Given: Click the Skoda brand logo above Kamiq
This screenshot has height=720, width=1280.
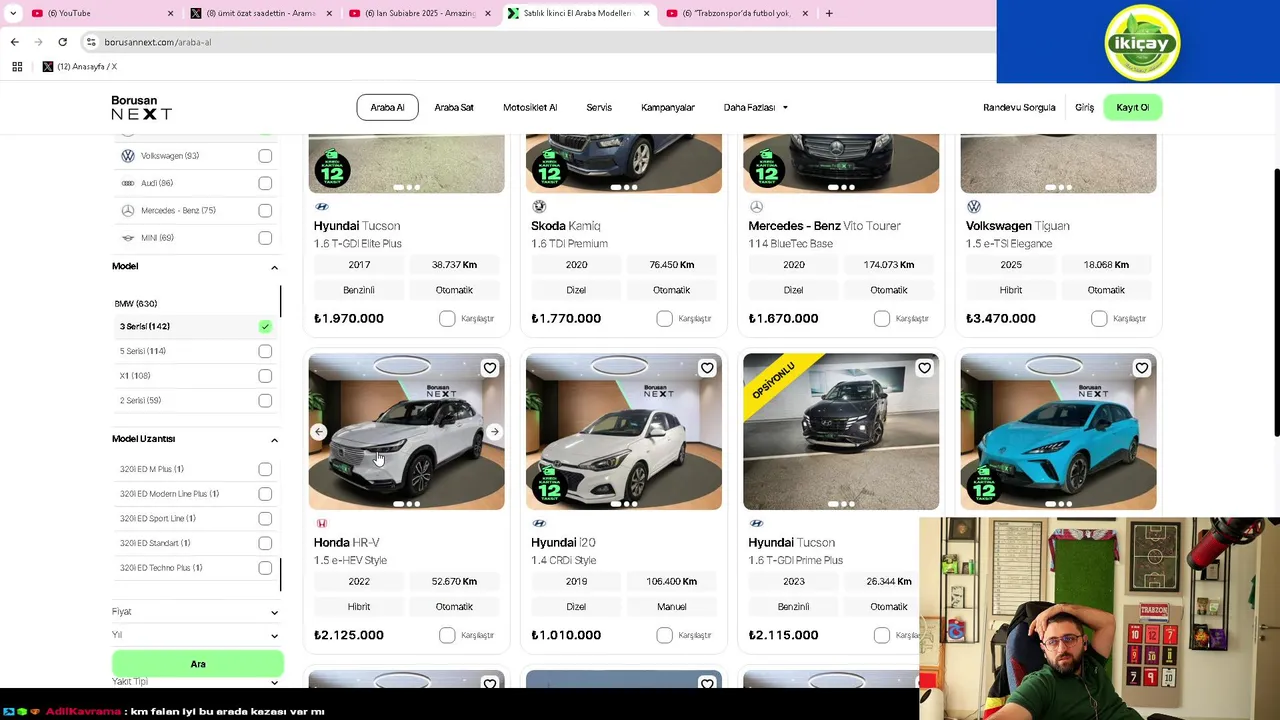Looking at the screenshot, I should tap(539, 207).
